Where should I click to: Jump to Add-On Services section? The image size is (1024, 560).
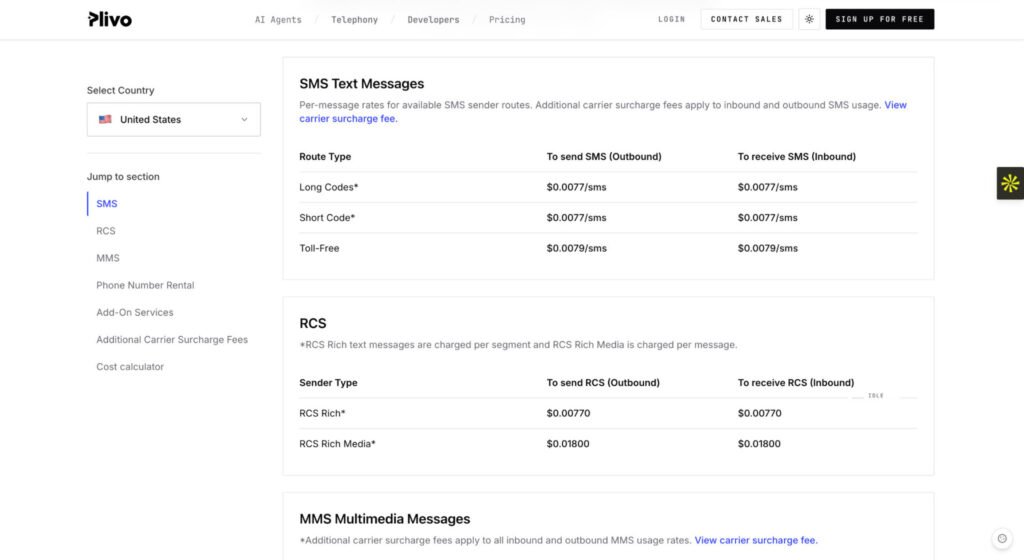[135, 313]
